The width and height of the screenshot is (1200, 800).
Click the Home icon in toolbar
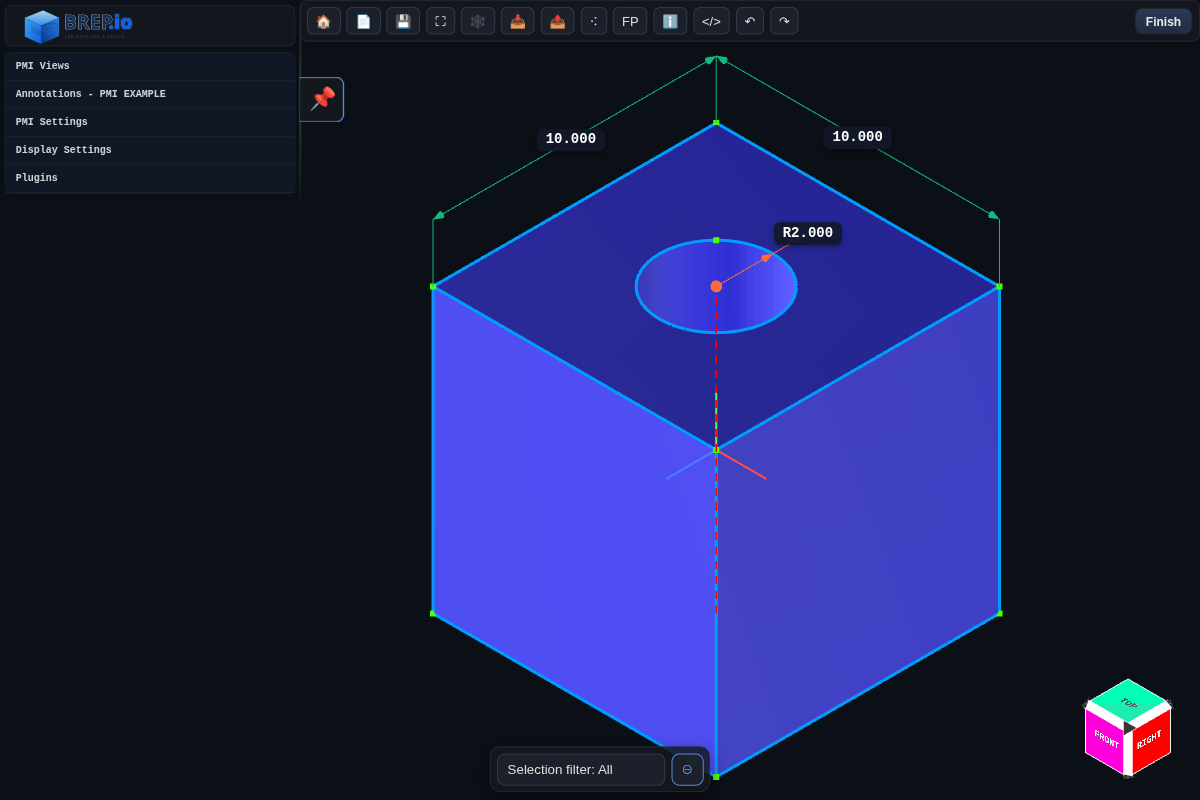click(323, 21)
